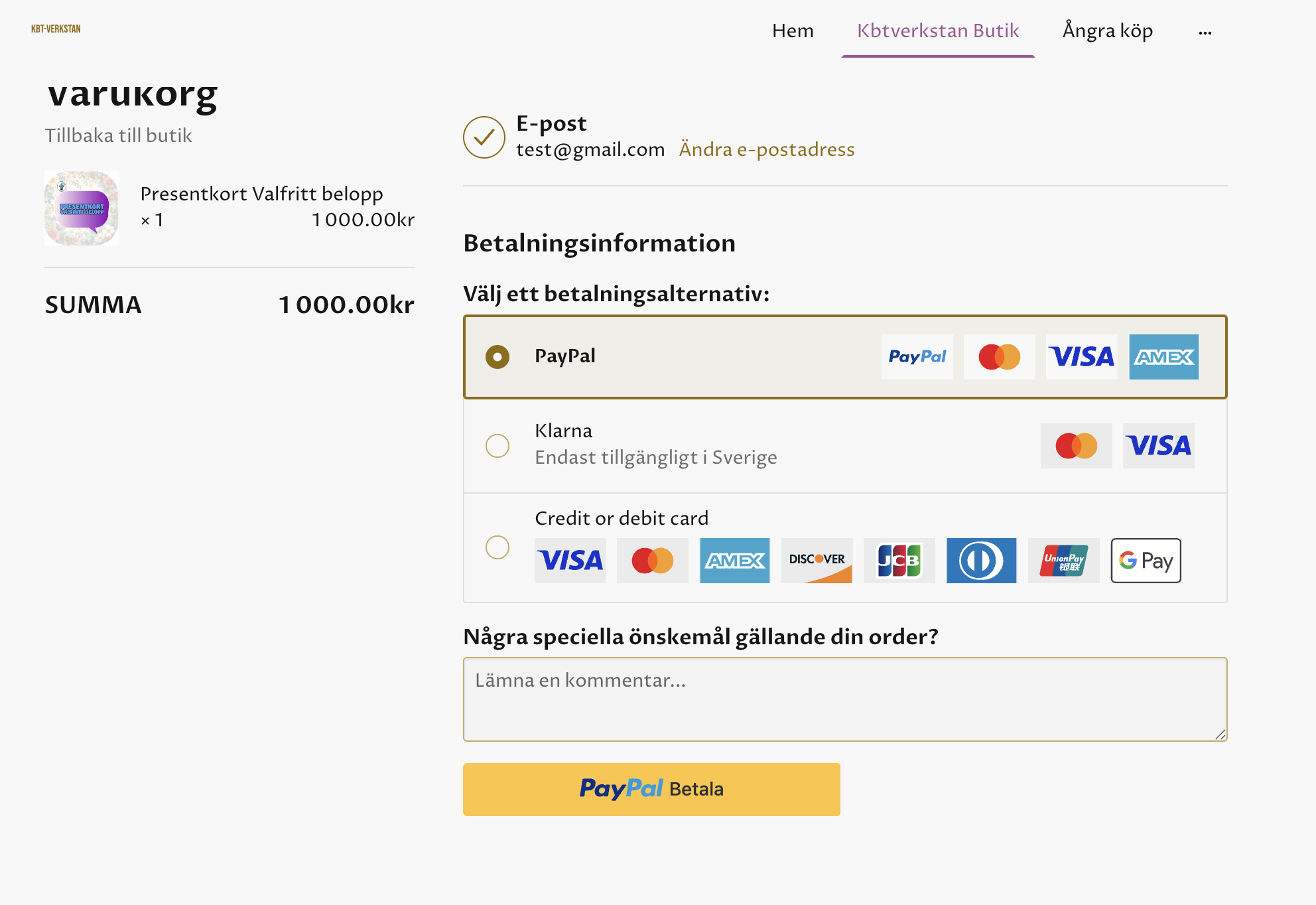
Task: Click the Discover card icon
Action: click(x=817, y=561)
